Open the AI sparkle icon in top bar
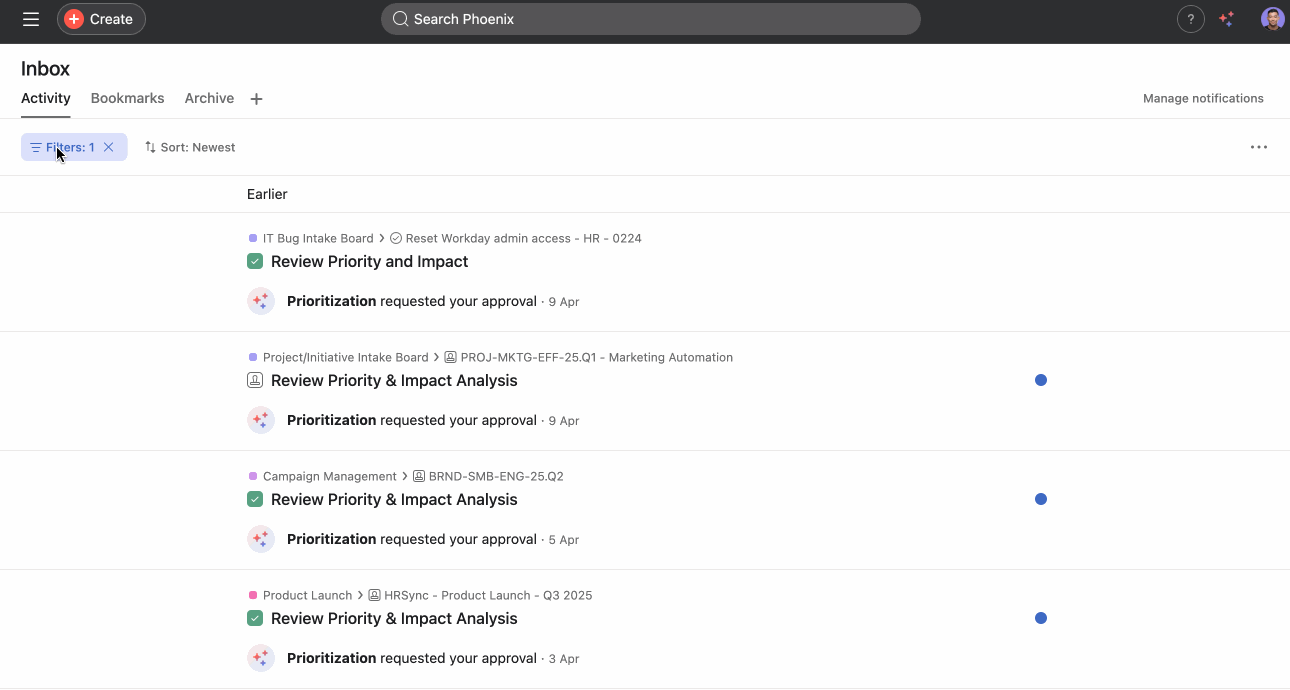The image size is (1290, 690). tap(1227, 19)
